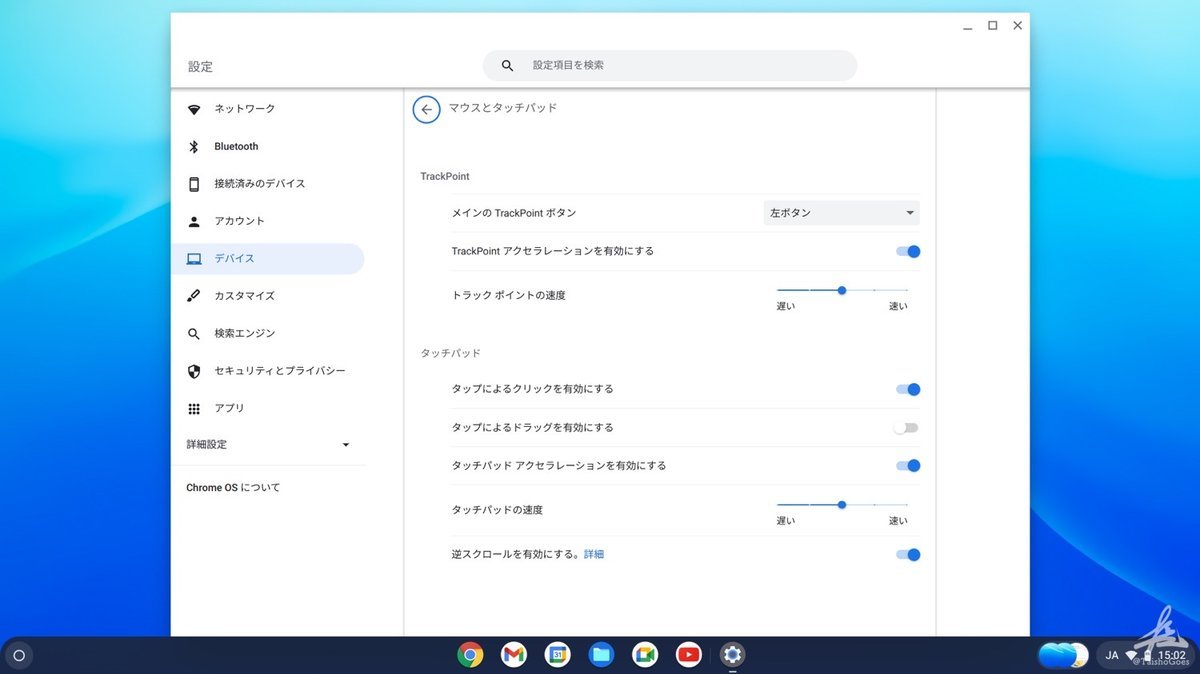Open YouTube from the shelf
Viewport: 1200px width, 674px height.
click(x=688, y=655)
